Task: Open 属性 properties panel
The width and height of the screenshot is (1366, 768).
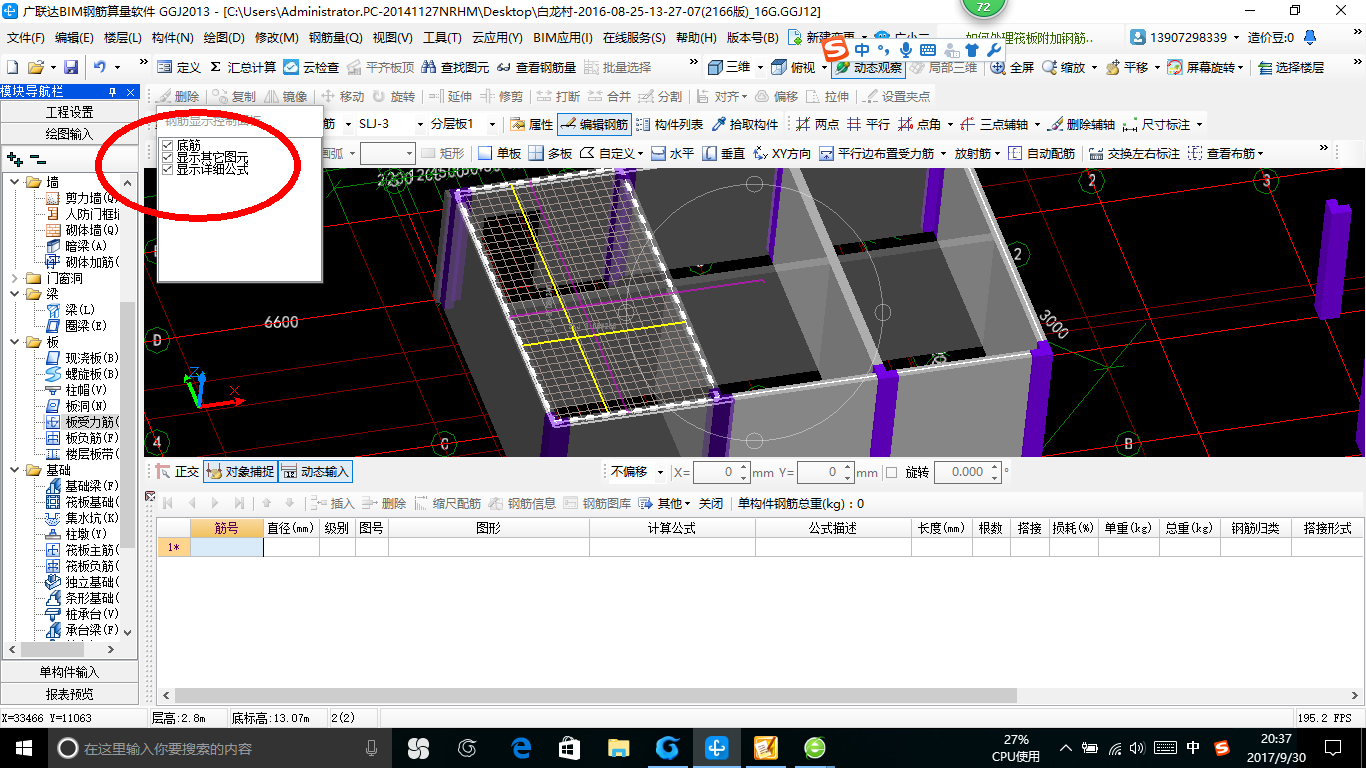Action: (x=531, y=125)
